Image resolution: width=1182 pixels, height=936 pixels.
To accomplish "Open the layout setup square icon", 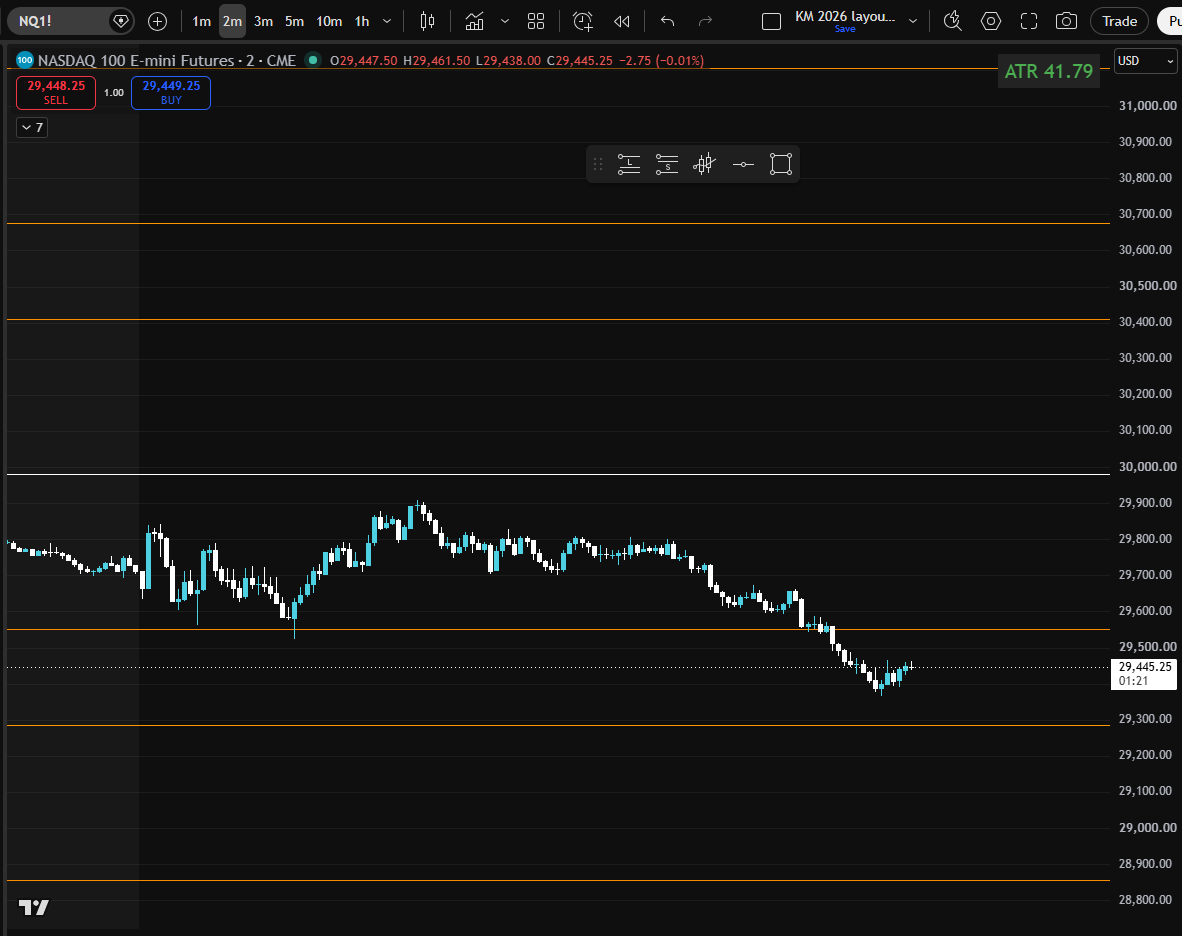I will (x=771, y=21).
